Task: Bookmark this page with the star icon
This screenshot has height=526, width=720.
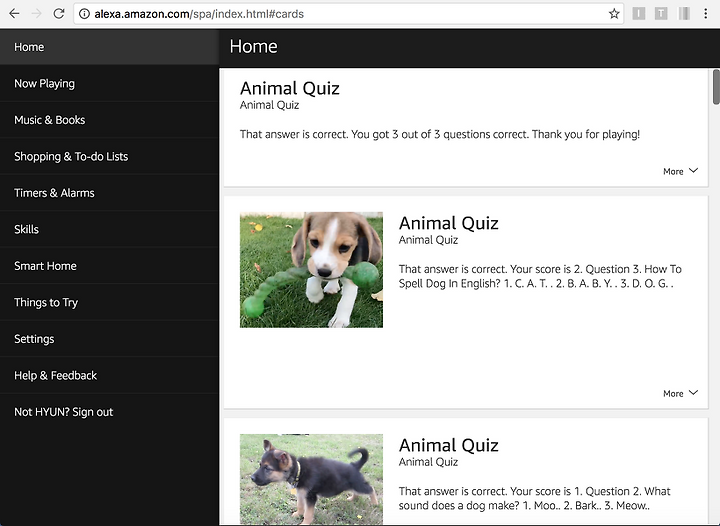Action: pos(614,14)
